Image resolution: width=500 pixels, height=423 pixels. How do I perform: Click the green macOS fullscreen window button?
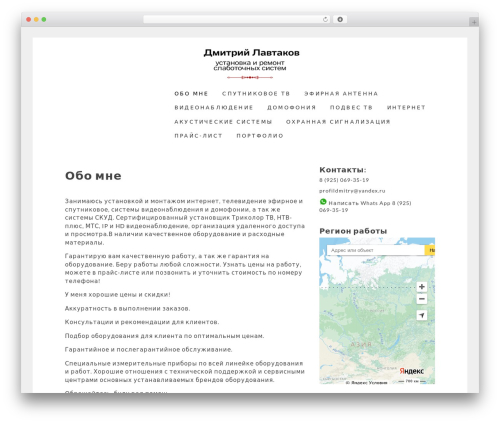click(x=44, y=19)
